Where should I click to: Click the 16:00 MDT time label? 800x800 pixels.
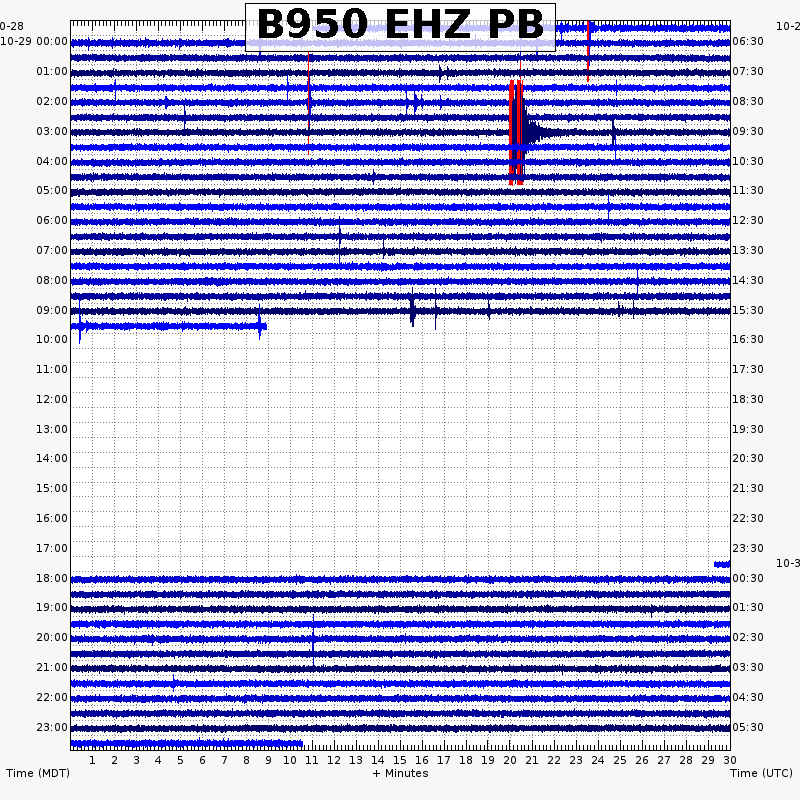click(52, 518)
